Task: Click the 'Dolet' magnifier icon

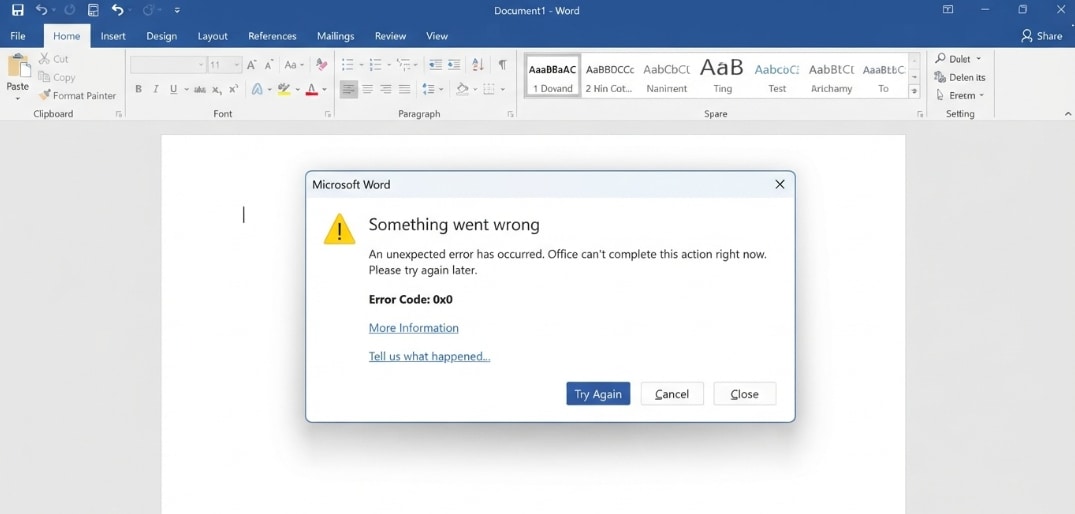Action: (941, 59)
